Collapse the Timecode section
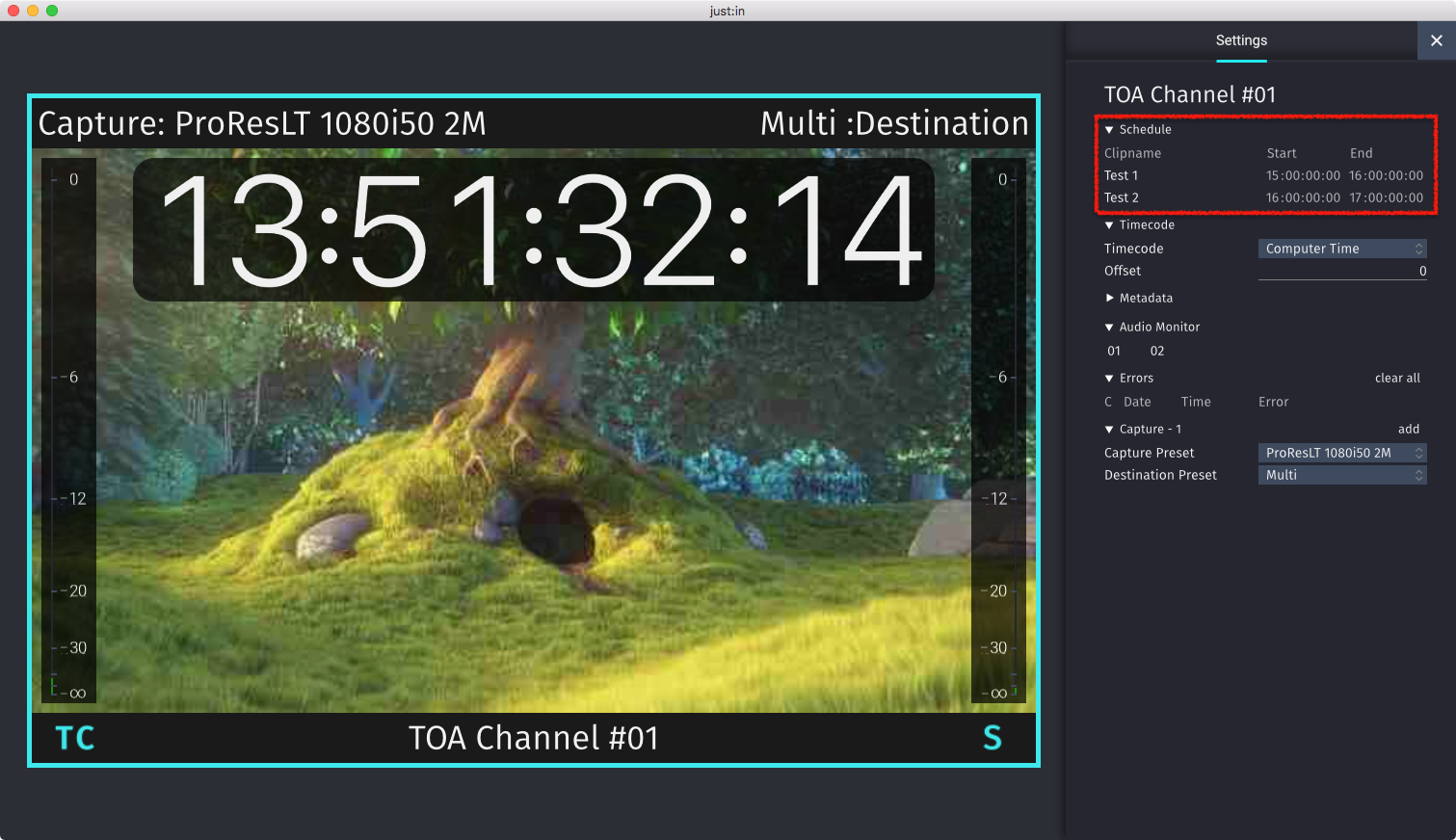Screen dimensions: 1456x840 pyautogui.click(x=1109, y=225)
